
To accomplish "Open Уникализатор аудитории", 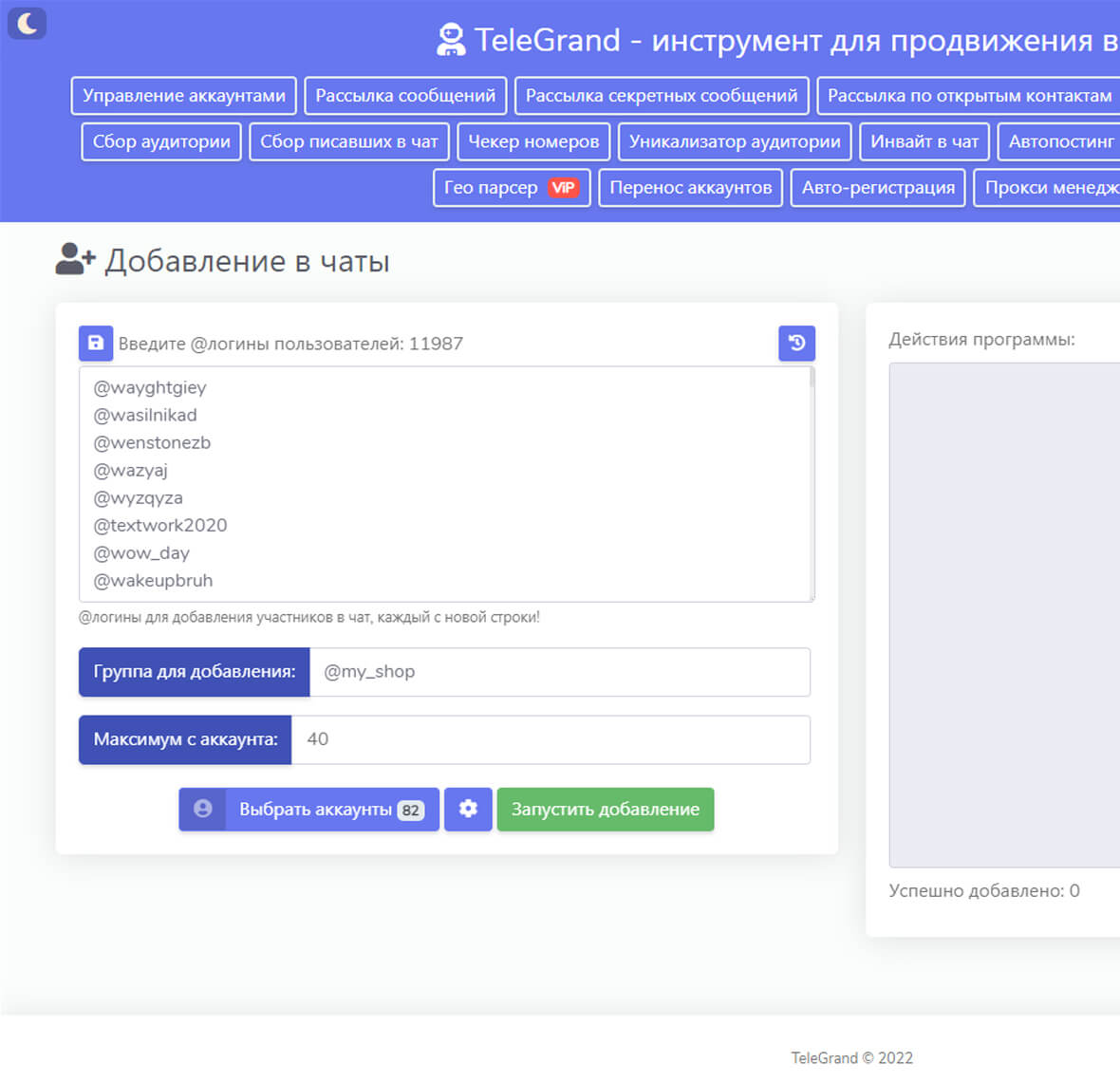I will 735,141.
